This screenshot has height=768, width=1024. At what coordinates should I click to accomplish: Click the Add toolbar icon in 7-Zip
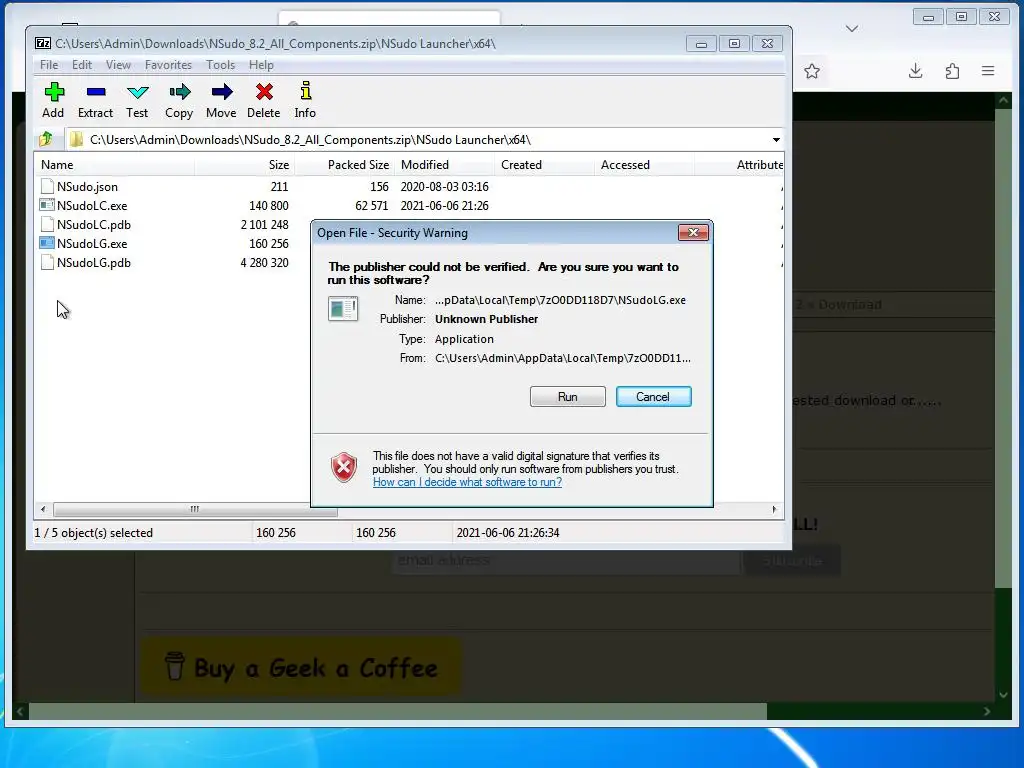[x=54, y=92]
